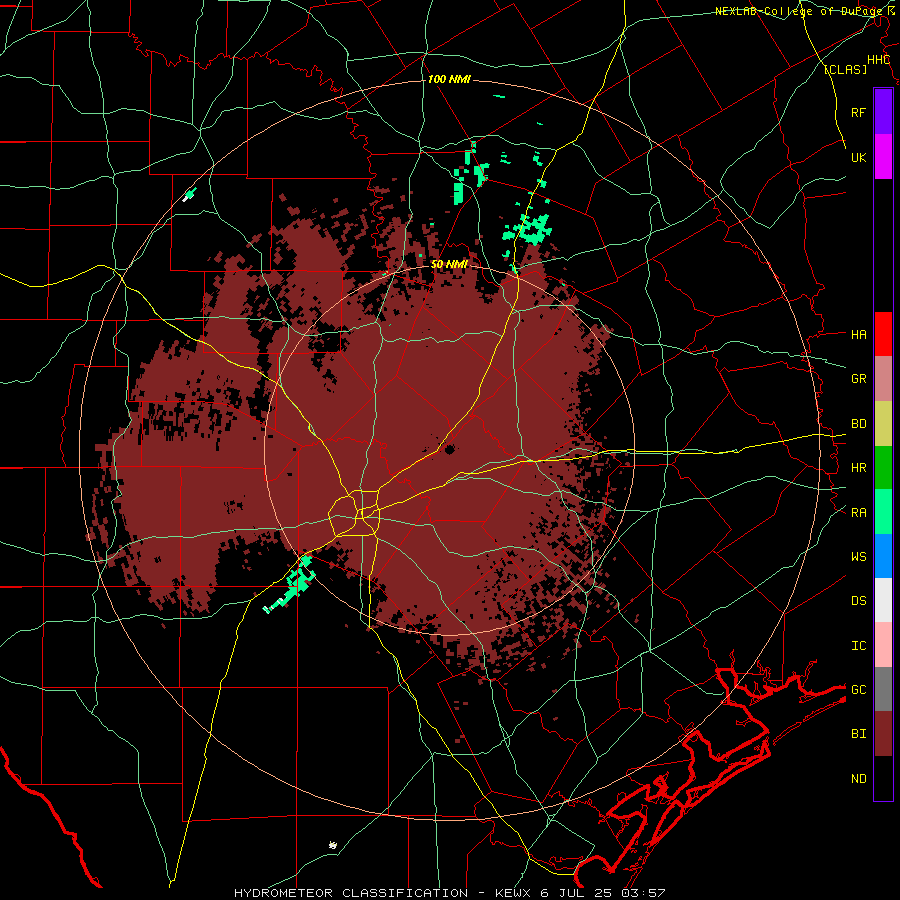900x900 pixels.
Task: Click the "HR" legend label
Action: click(859, 468)
